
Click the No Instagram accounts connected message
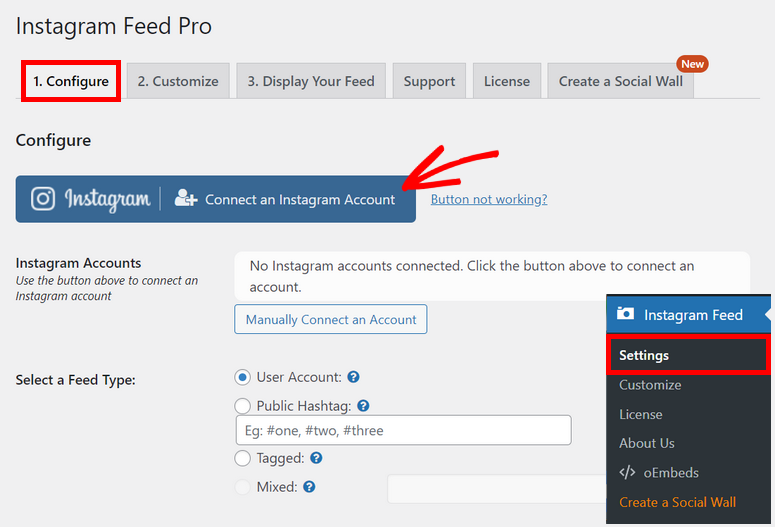pyautogui.click(x=492, y=276)
